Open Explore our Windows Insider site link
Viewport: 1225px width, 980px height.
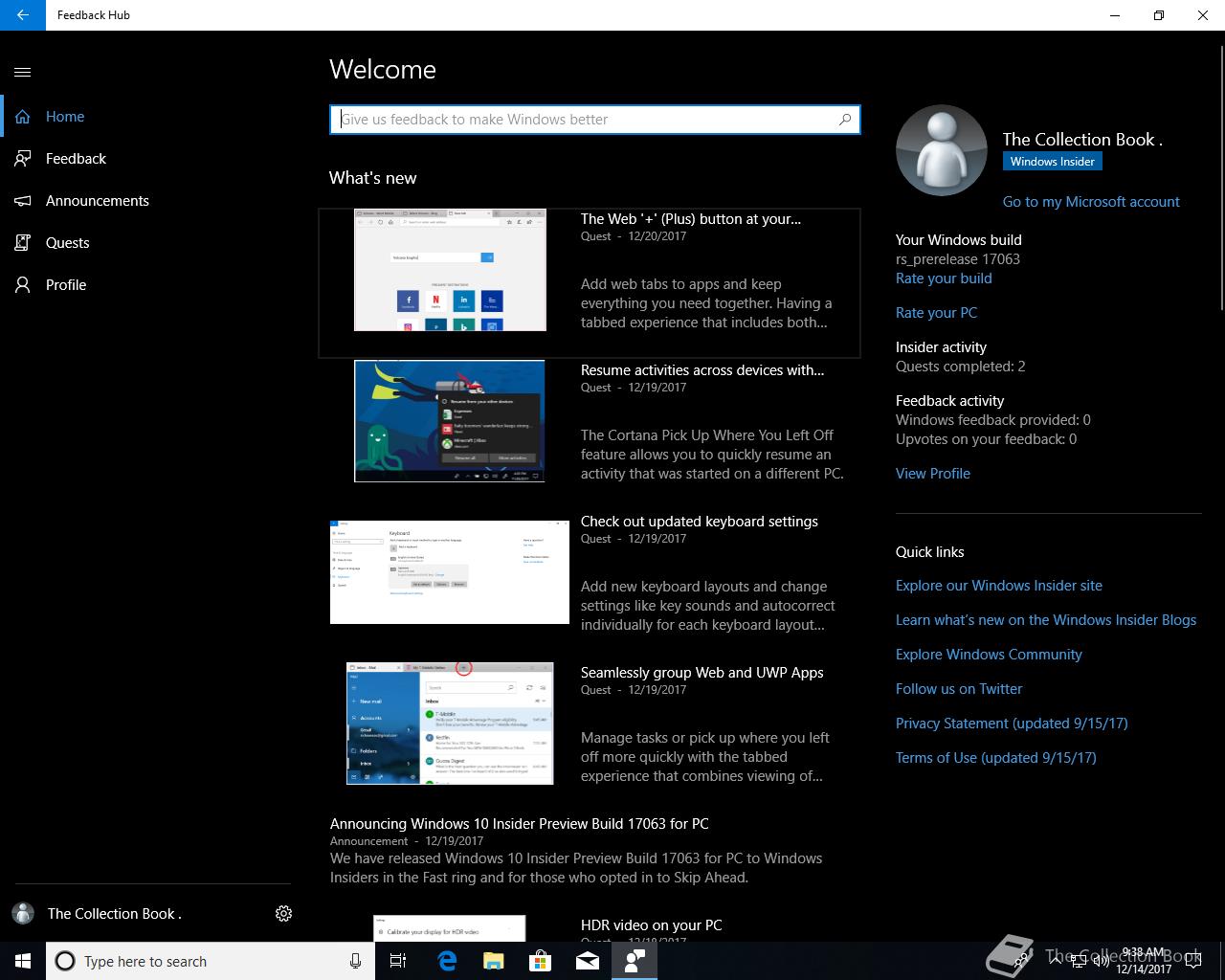(999, 586)
